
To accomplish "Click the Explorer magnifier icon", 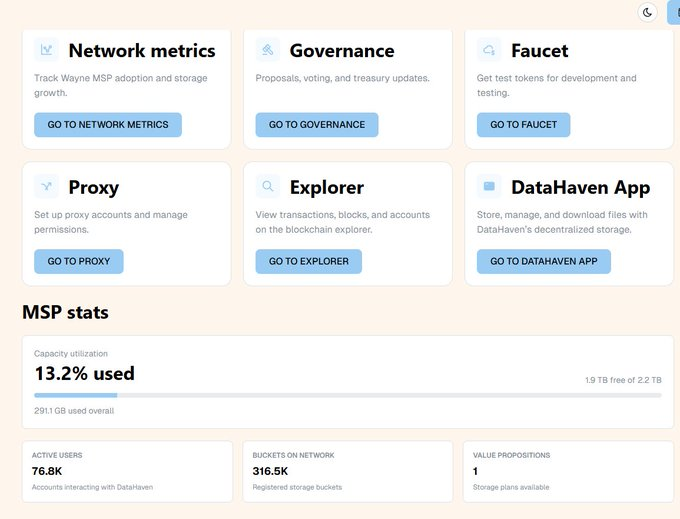I will pos(268,186).
